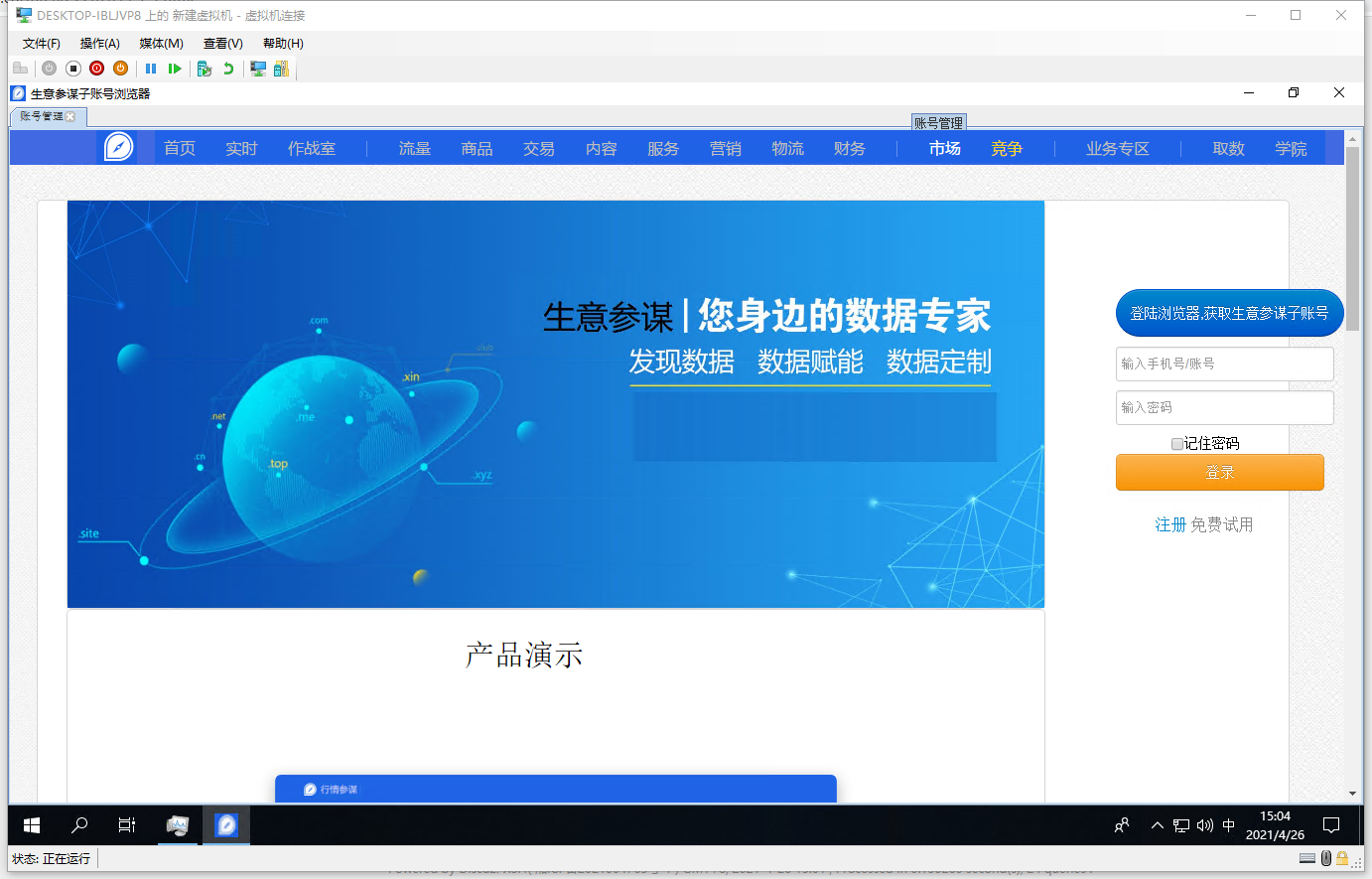Click the 生意参谋 browser taskbar icon
1372x879 pixels.
pyautogui.click(x=226, y=824)
